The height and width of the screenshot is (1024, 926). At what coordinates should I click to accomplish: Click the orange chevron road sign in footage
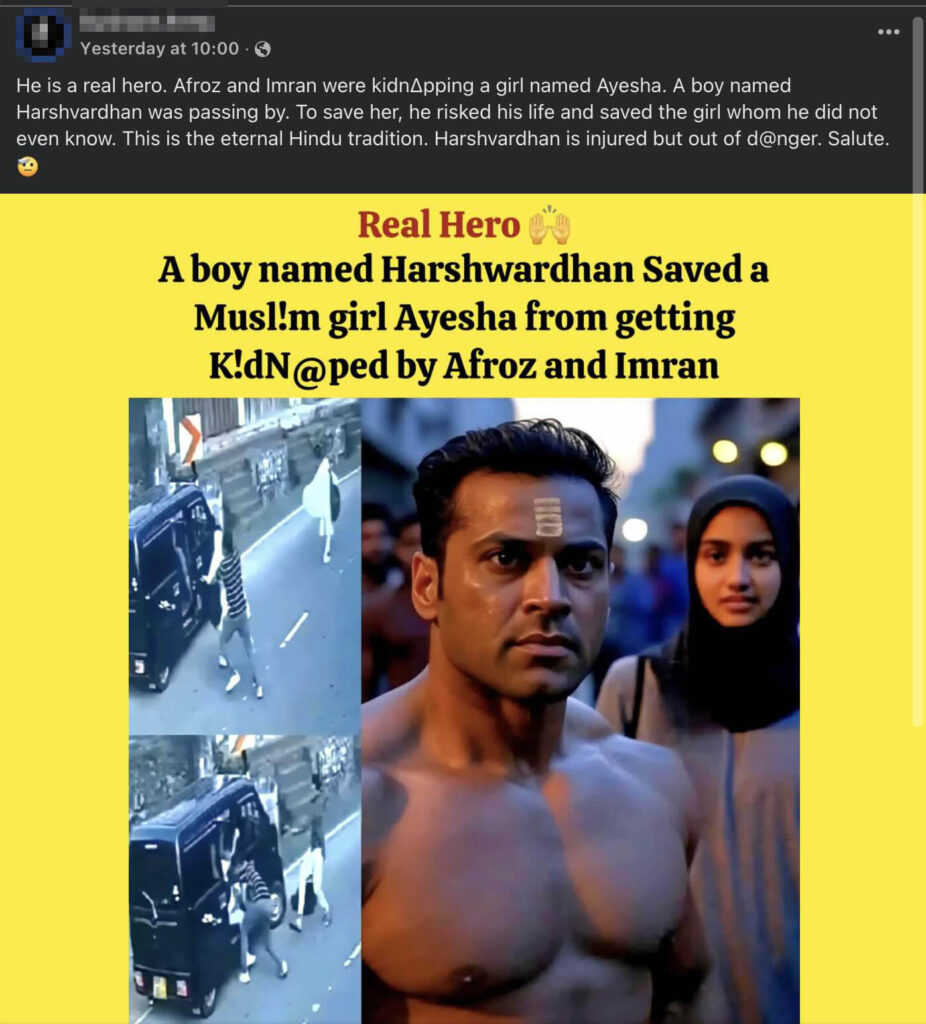[189, 439]
